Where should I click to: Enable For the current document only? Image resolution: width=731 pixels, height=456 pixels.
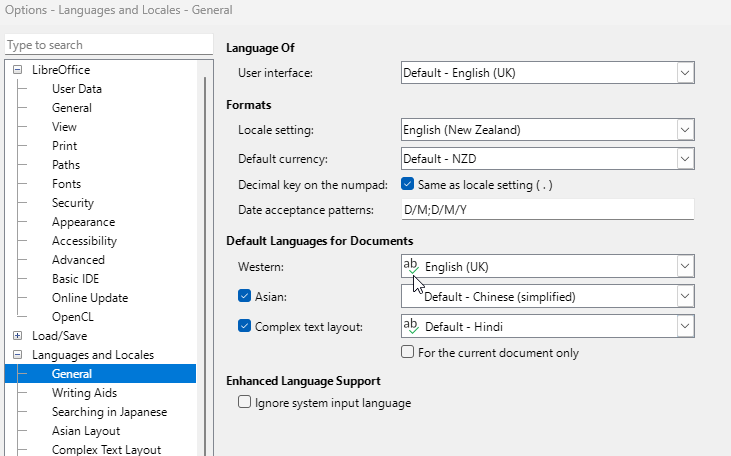pos(407,352)
